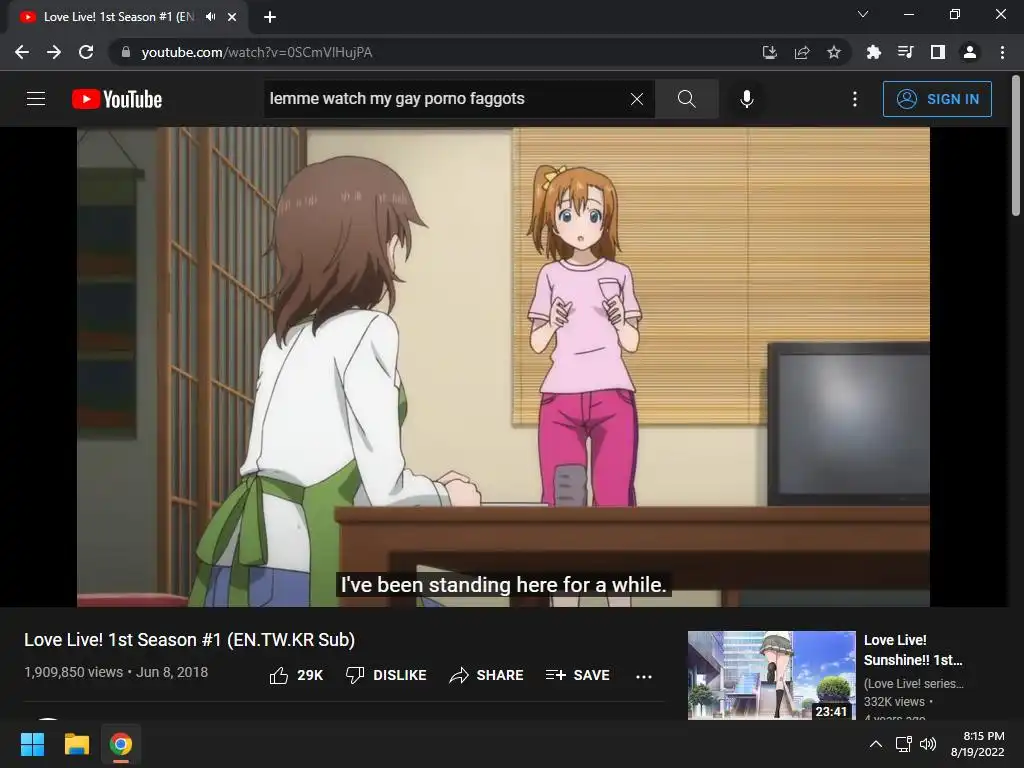
Task: Open YouTube settings three-dot menu
Action: point(855,99)
